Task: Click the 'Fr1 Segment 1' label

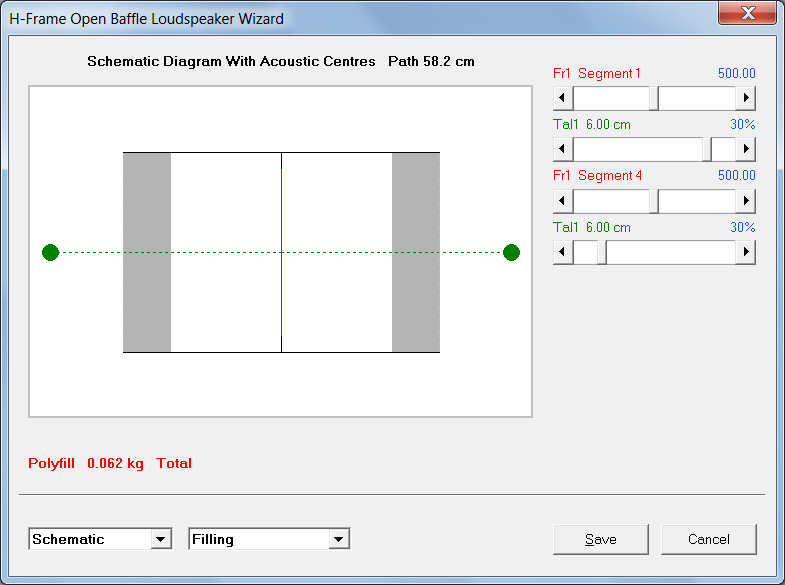Action: point(597,74)
